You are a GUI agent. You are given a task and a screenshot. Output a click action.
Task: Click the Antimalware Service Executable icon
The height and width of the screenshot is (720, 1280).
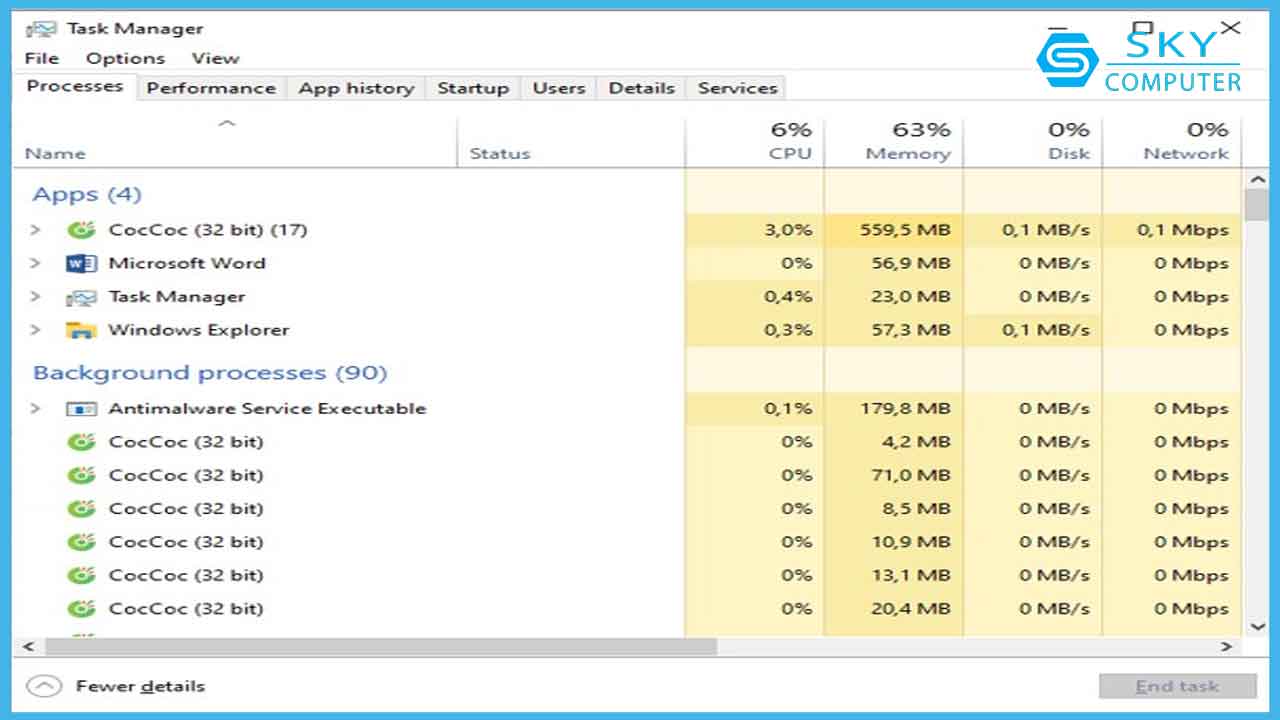click(x=81, y=409)
